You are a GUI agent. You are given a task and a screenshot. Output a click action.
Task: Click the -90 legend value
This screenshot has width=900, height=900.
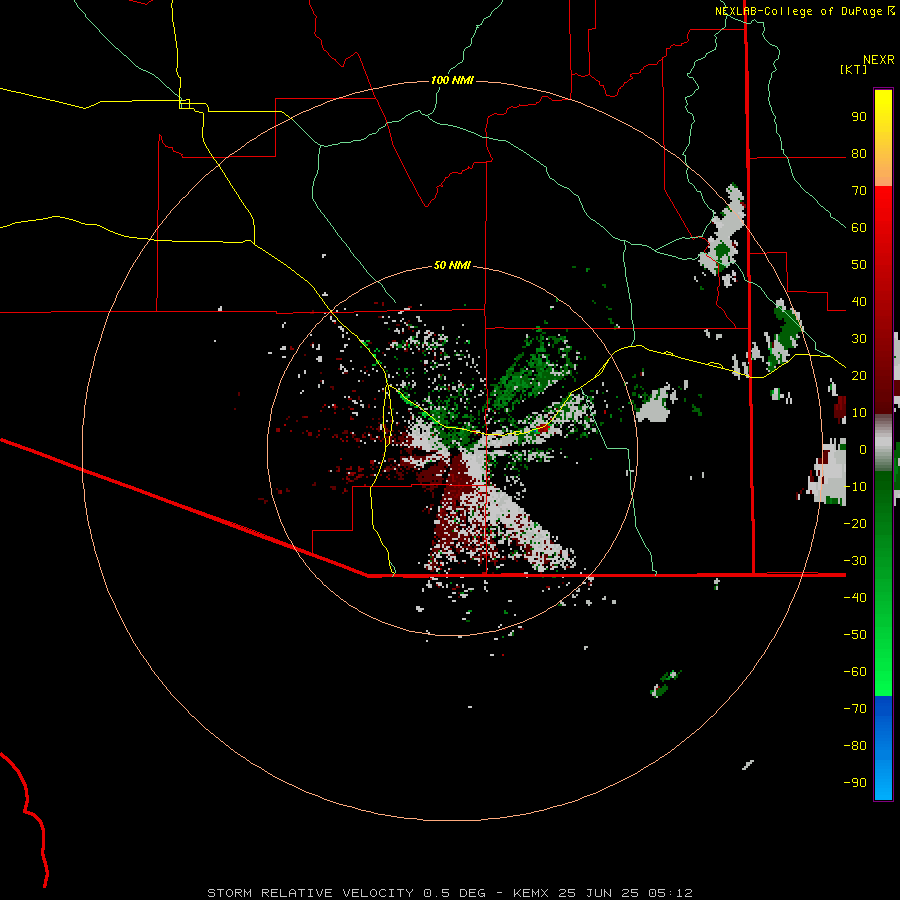tap(855, 782)
